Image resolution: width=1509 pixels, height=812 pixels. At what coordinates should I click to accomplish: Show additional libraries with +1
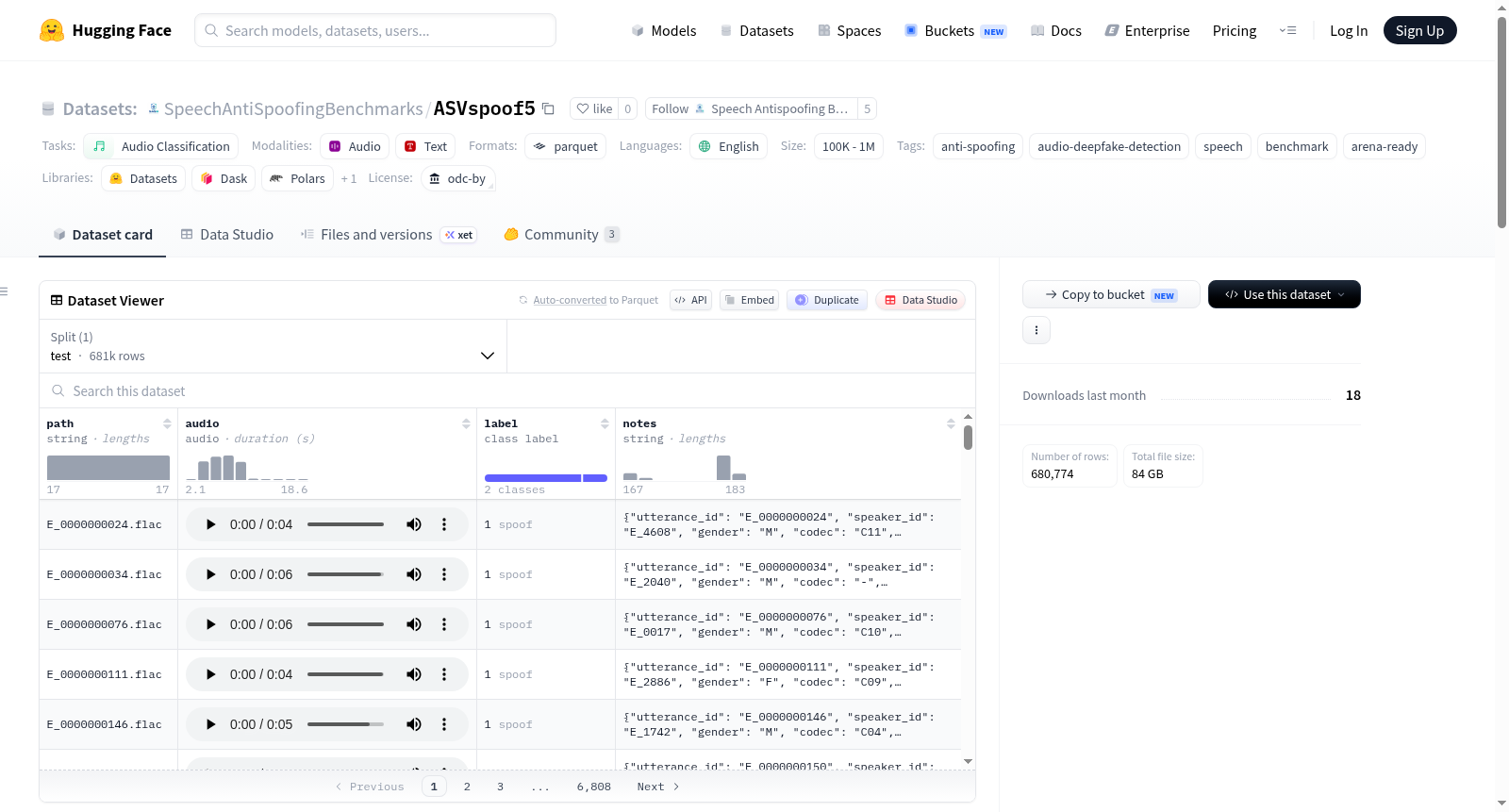[349, 178]
